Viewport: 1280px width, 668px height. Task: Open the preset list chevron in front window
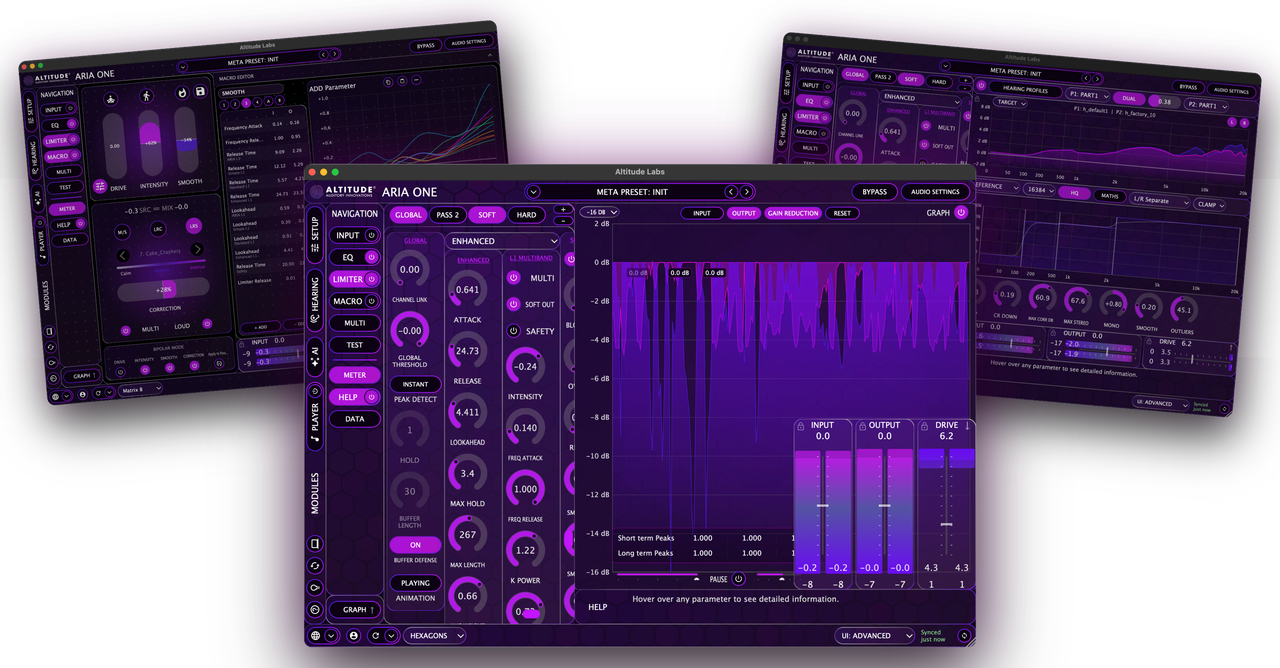(533, 192)
